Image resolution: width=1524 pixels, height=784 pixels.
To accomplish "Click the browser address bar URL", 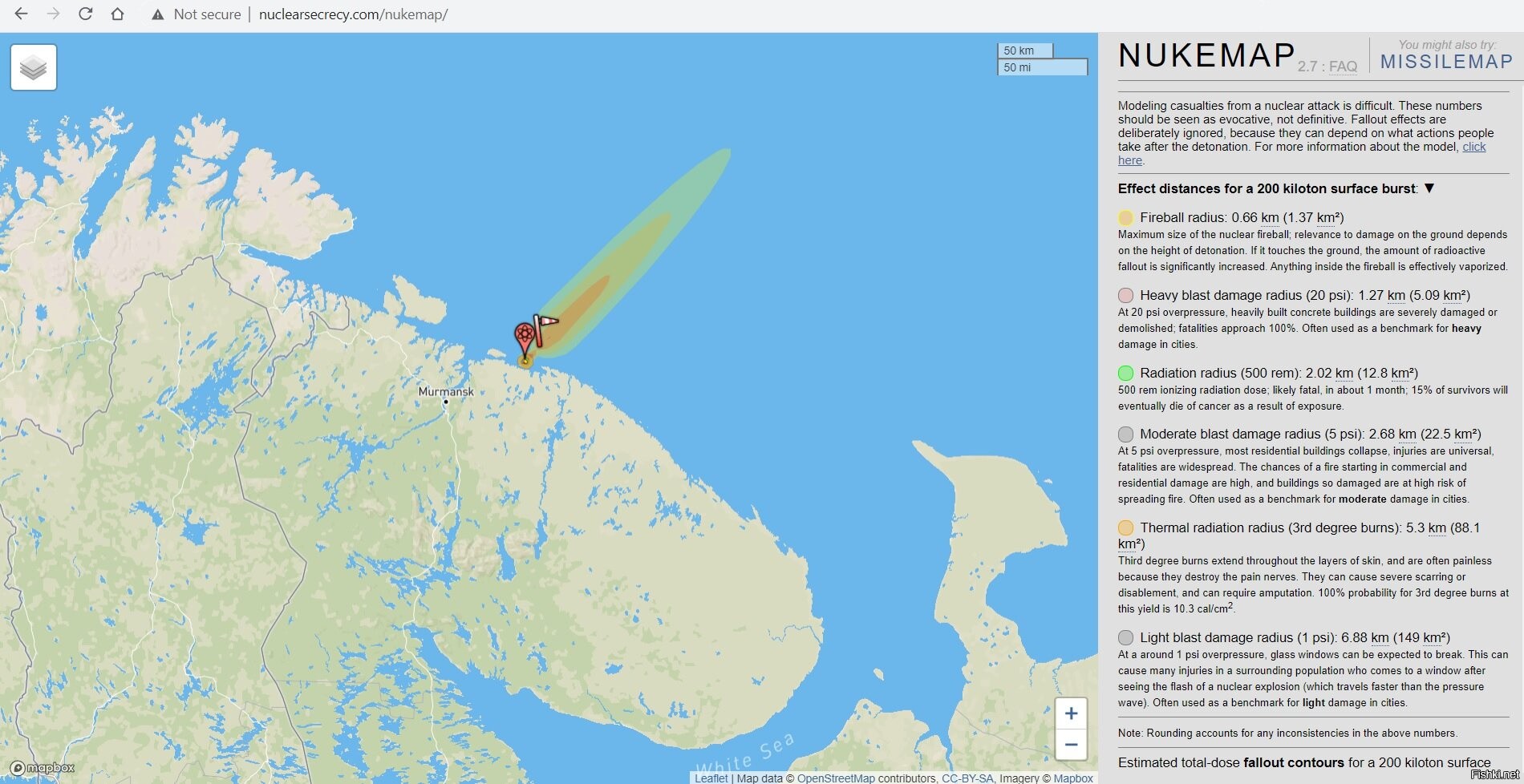I will pos(353,14).
